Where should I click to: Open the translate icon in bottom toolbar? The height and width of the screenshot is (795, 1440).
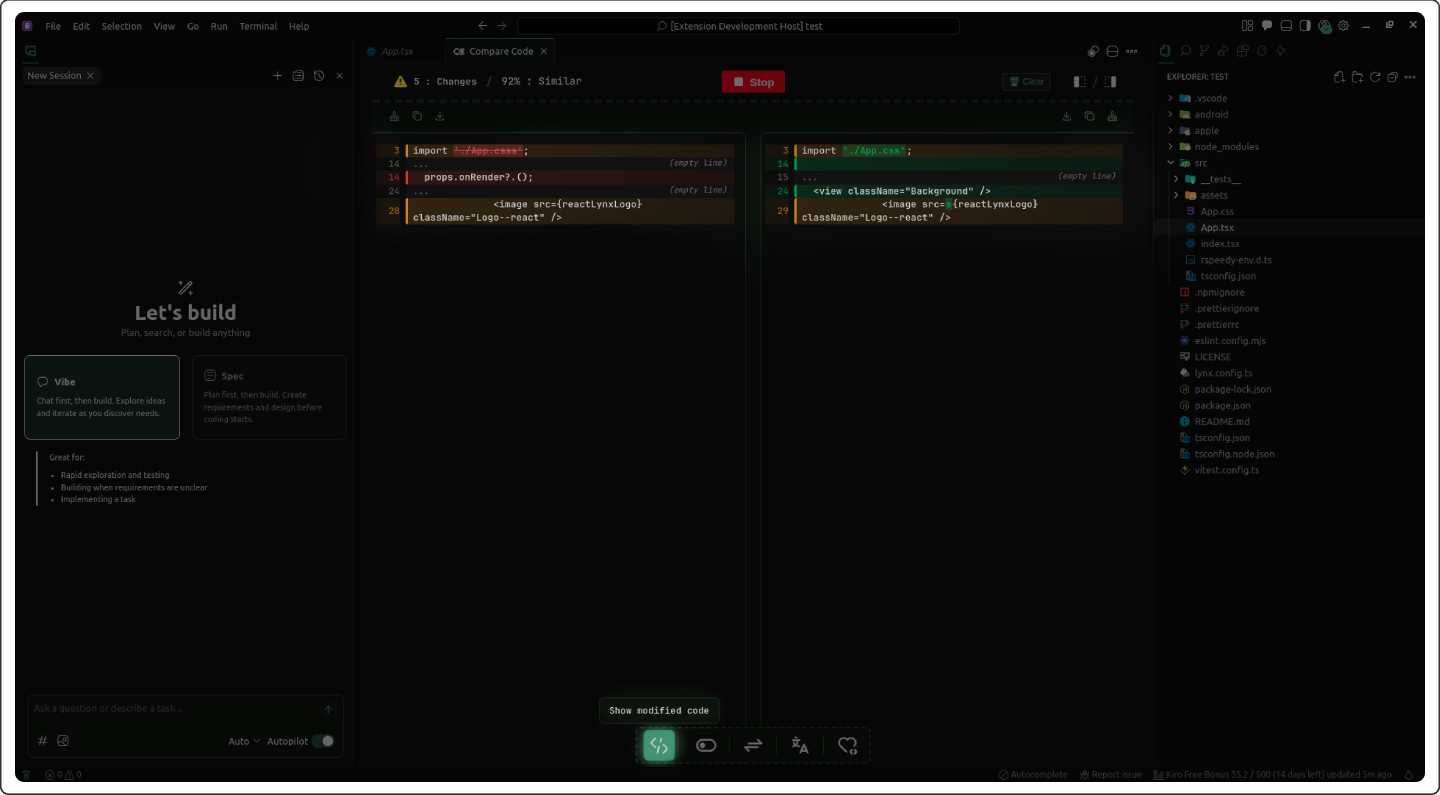[800, 745]
